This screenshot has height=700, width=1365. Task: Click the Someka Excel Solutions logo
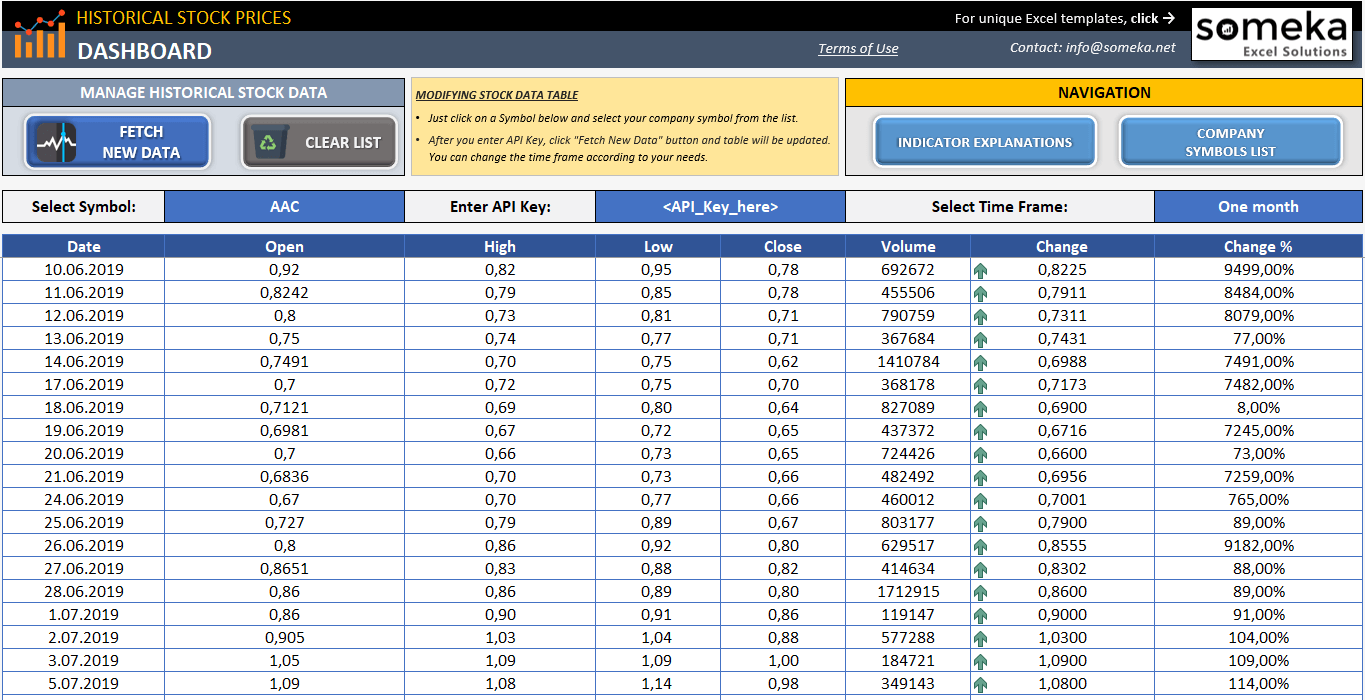[x=1271, y=35]
